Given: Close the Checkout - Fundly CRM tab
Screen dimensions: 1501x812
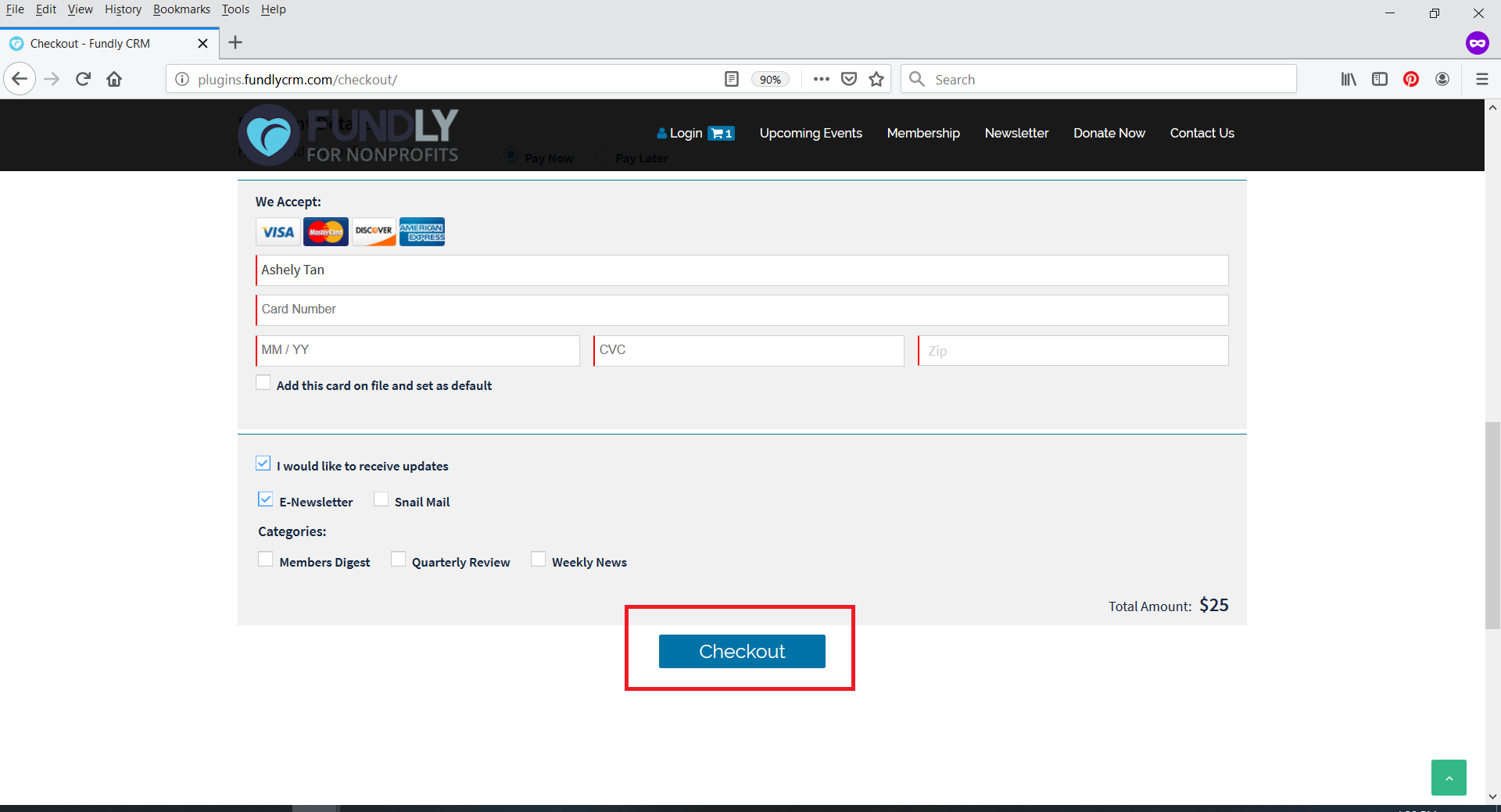Looking at the screenshot, I should pos(202,43).
